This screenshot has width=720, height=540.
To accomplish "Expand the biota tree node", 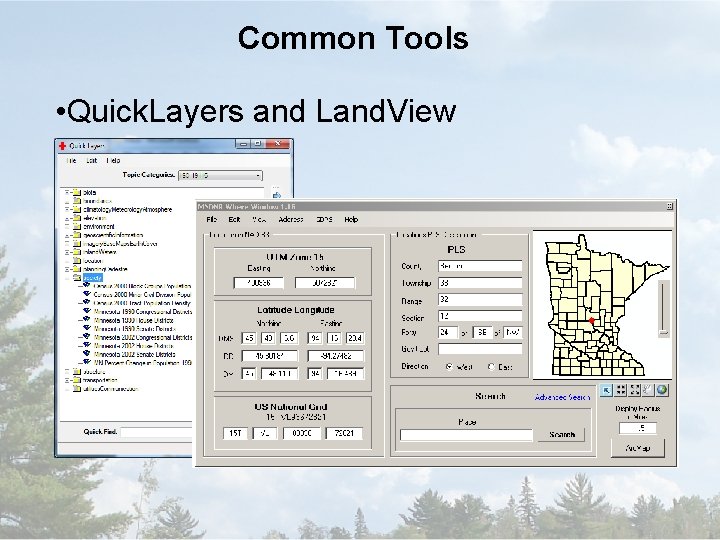I will click(67, 192).
